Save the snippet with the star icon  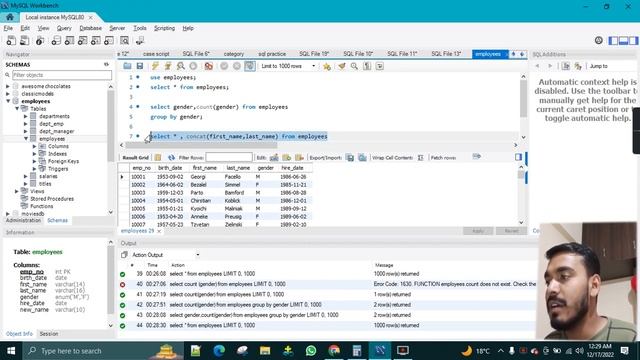(327, 66)
